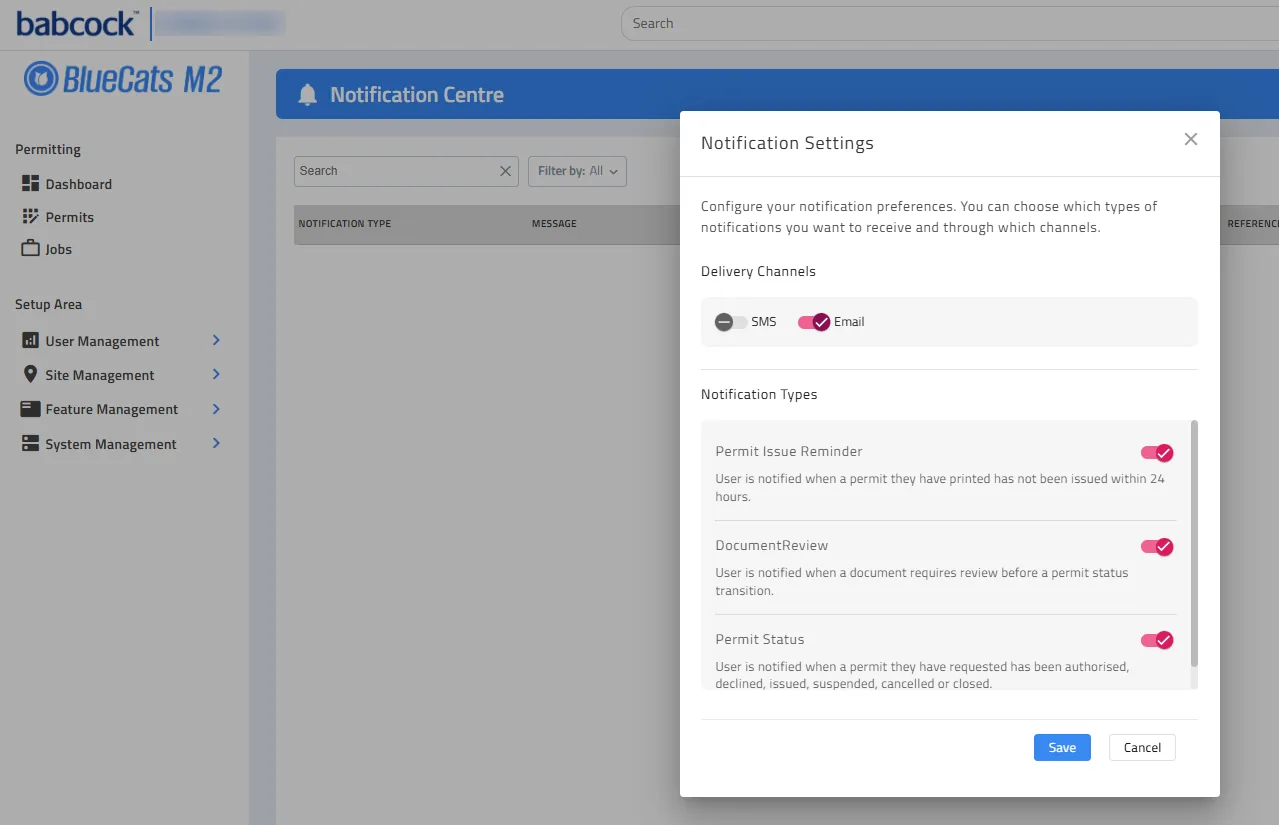Click the Setup Area section label
1279x825 pixels.
48,304
